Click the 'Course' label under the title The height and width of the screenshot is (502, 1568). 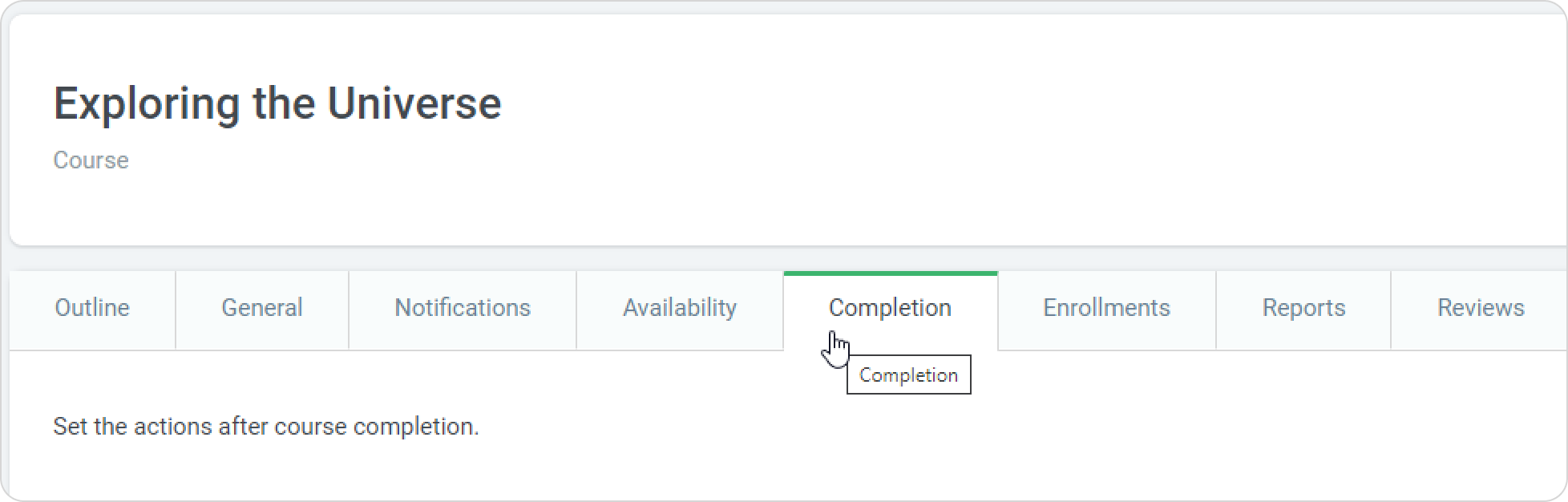[x=91, y=160]
